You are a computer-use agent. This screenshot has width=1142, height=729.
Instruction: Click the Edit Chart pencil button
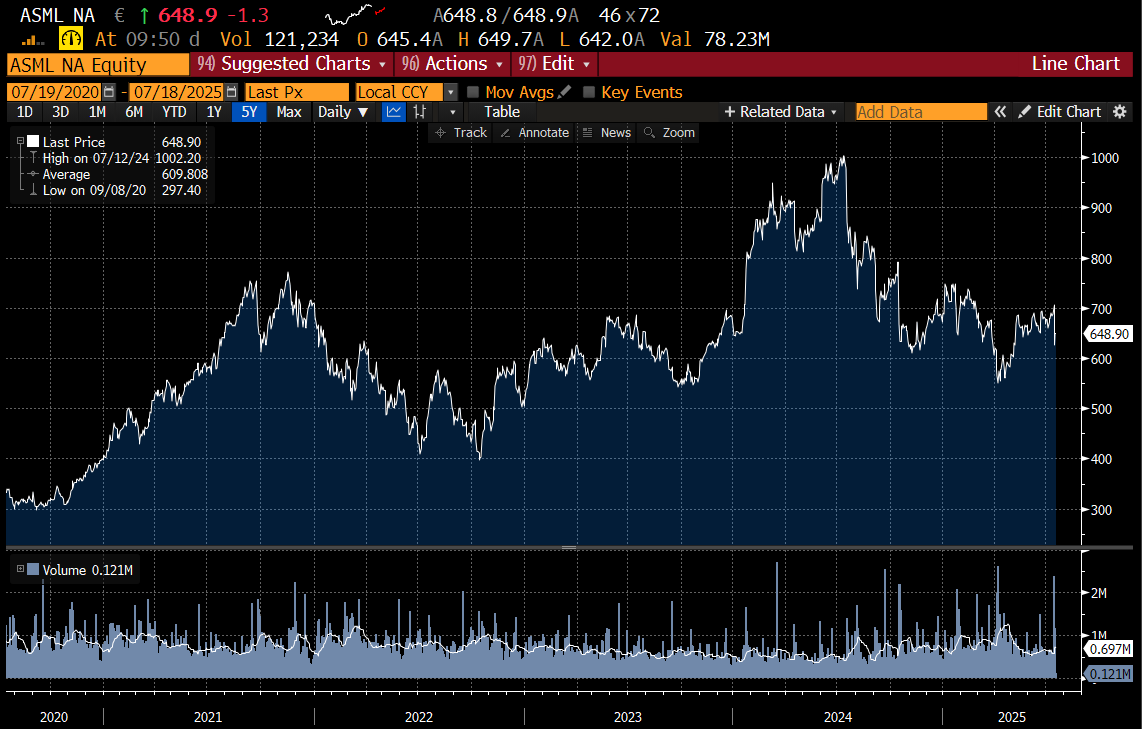(x=1060, y=112)
